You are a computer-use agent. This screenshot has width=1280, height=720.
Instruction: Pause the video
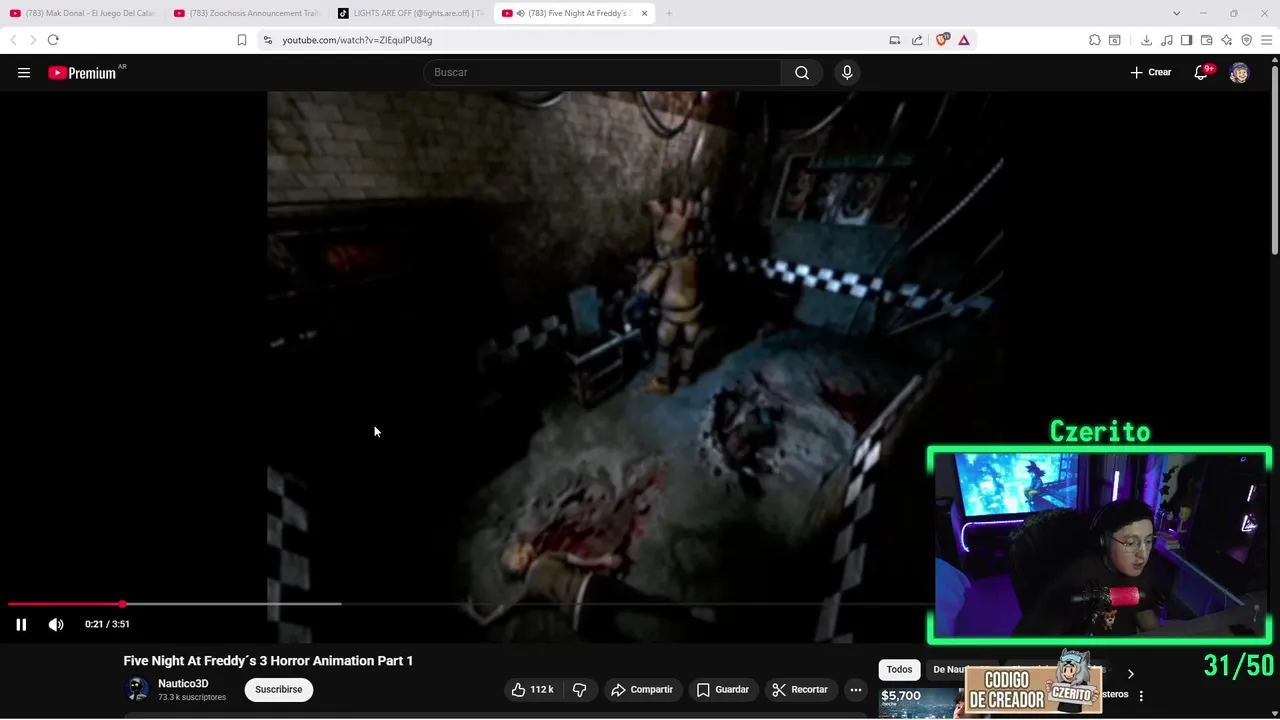21,624
